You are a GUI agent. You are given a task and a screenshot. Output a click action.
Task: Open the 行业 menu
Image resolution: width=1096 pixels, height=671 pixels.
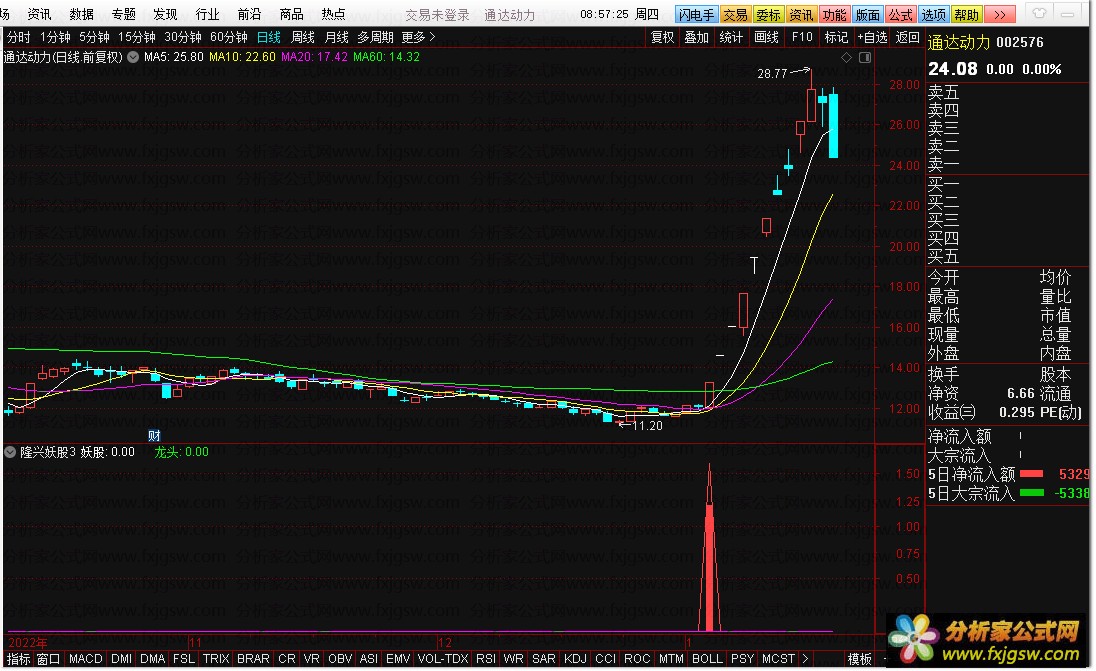(x=207, y=14)
